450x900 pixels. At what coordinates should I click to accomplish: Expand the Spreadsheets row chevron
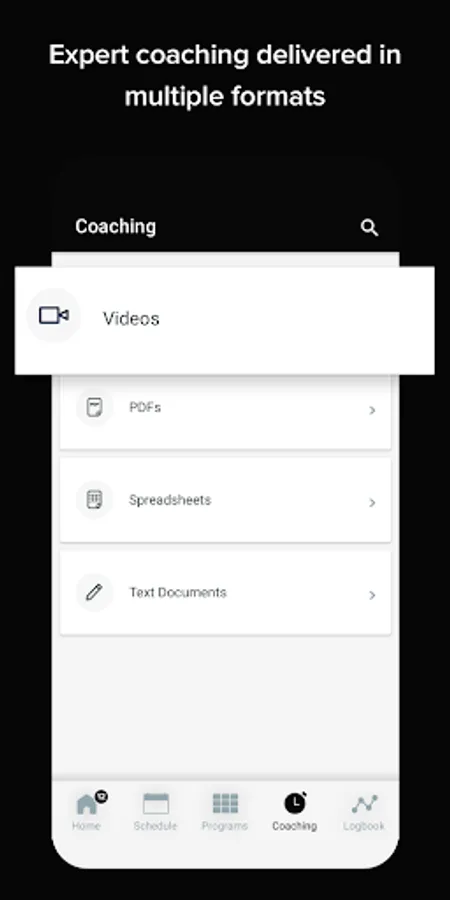tap(372, 503)
